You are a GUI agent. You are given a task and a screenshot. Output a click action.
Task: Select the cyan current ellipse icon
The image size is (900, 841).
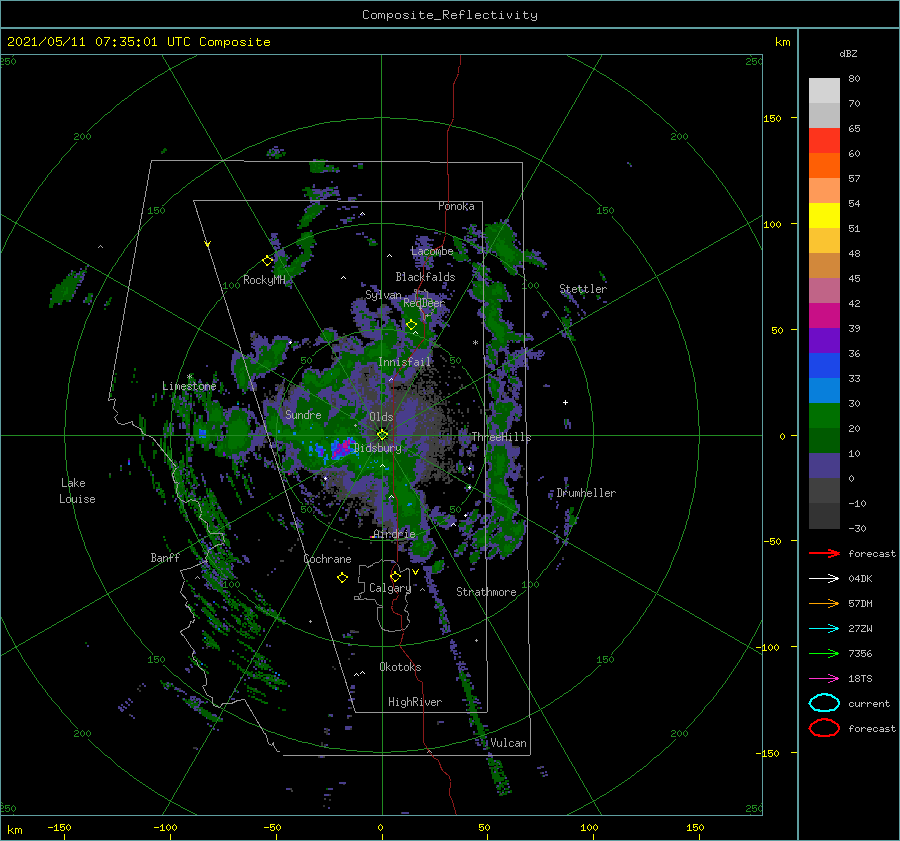[824, 703]
